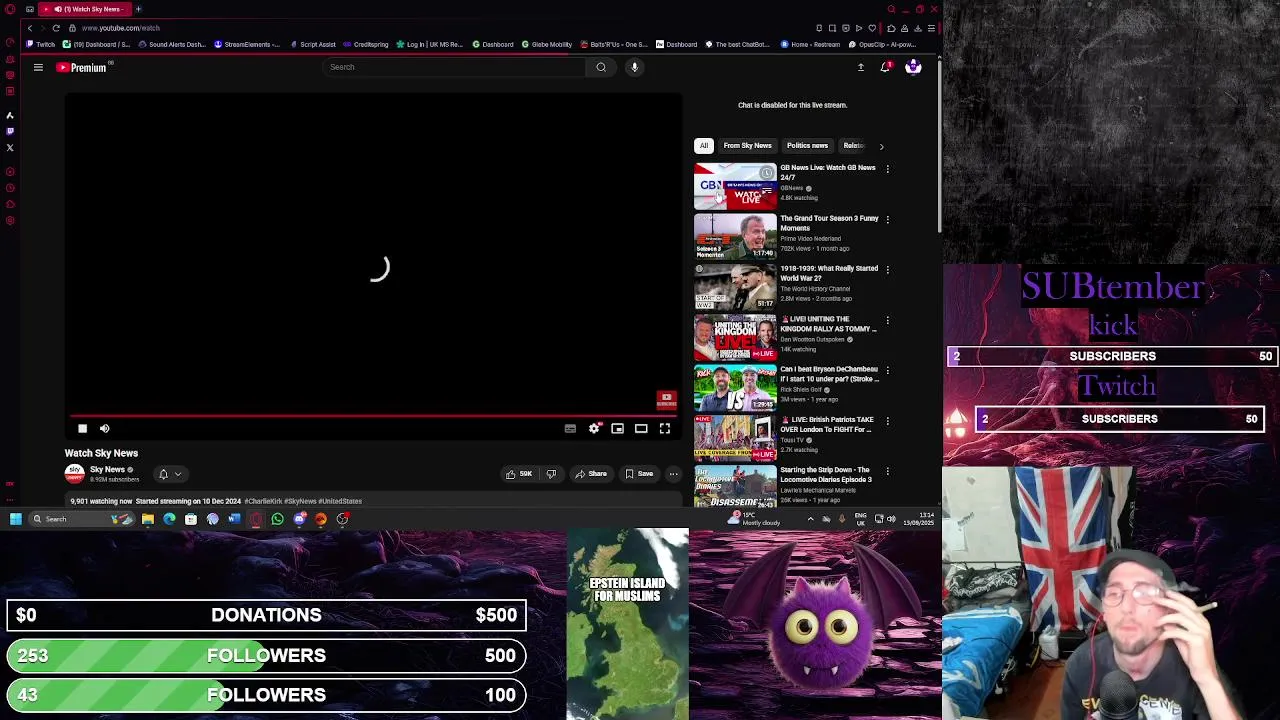Viewport: 1280px width, 720px height.
Task: Open the Sky News channel avatar
Action: click(x=74, y=474)
